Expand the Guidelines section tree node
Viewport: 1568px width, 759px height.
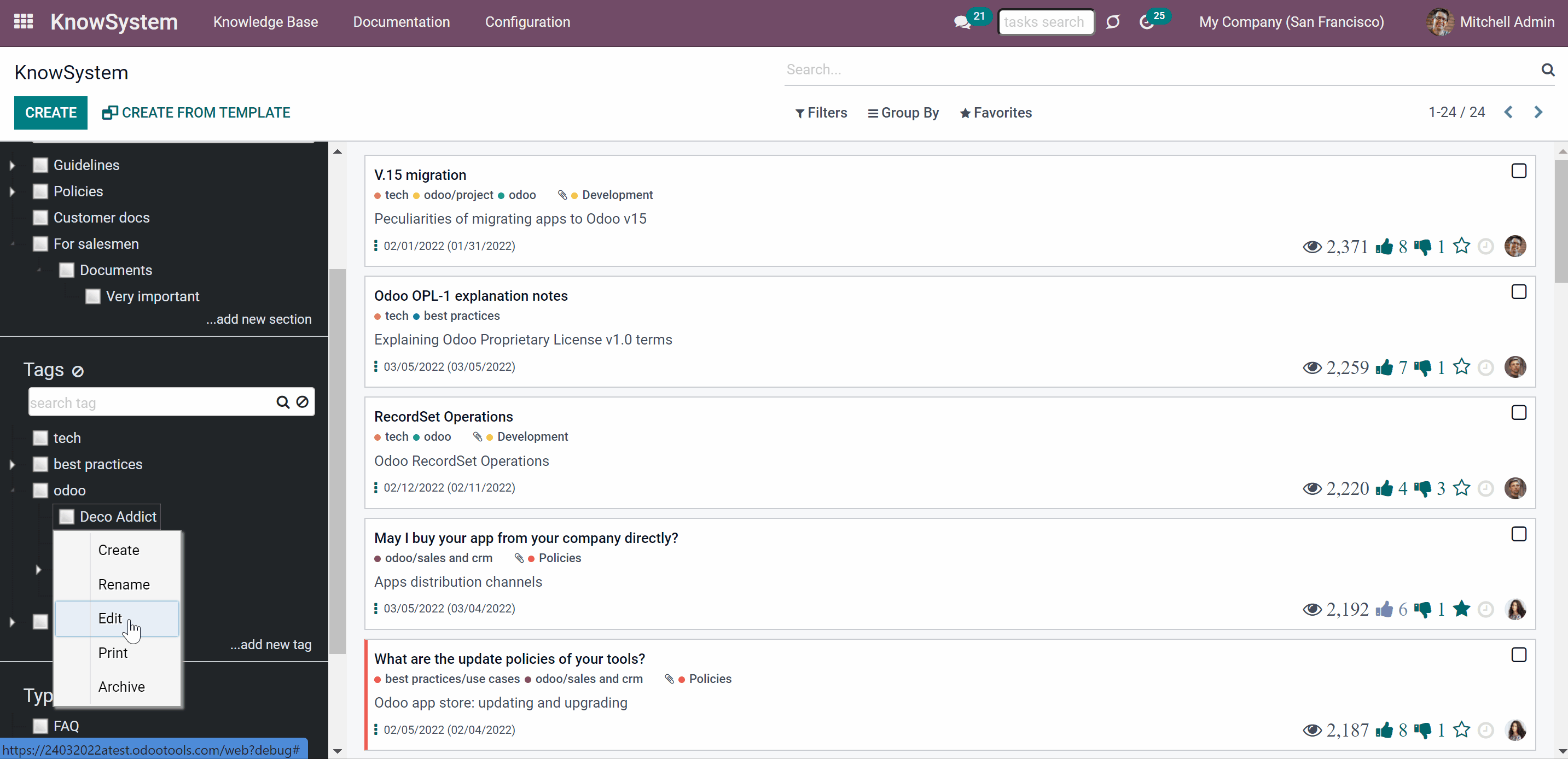[x=12, y=165]
